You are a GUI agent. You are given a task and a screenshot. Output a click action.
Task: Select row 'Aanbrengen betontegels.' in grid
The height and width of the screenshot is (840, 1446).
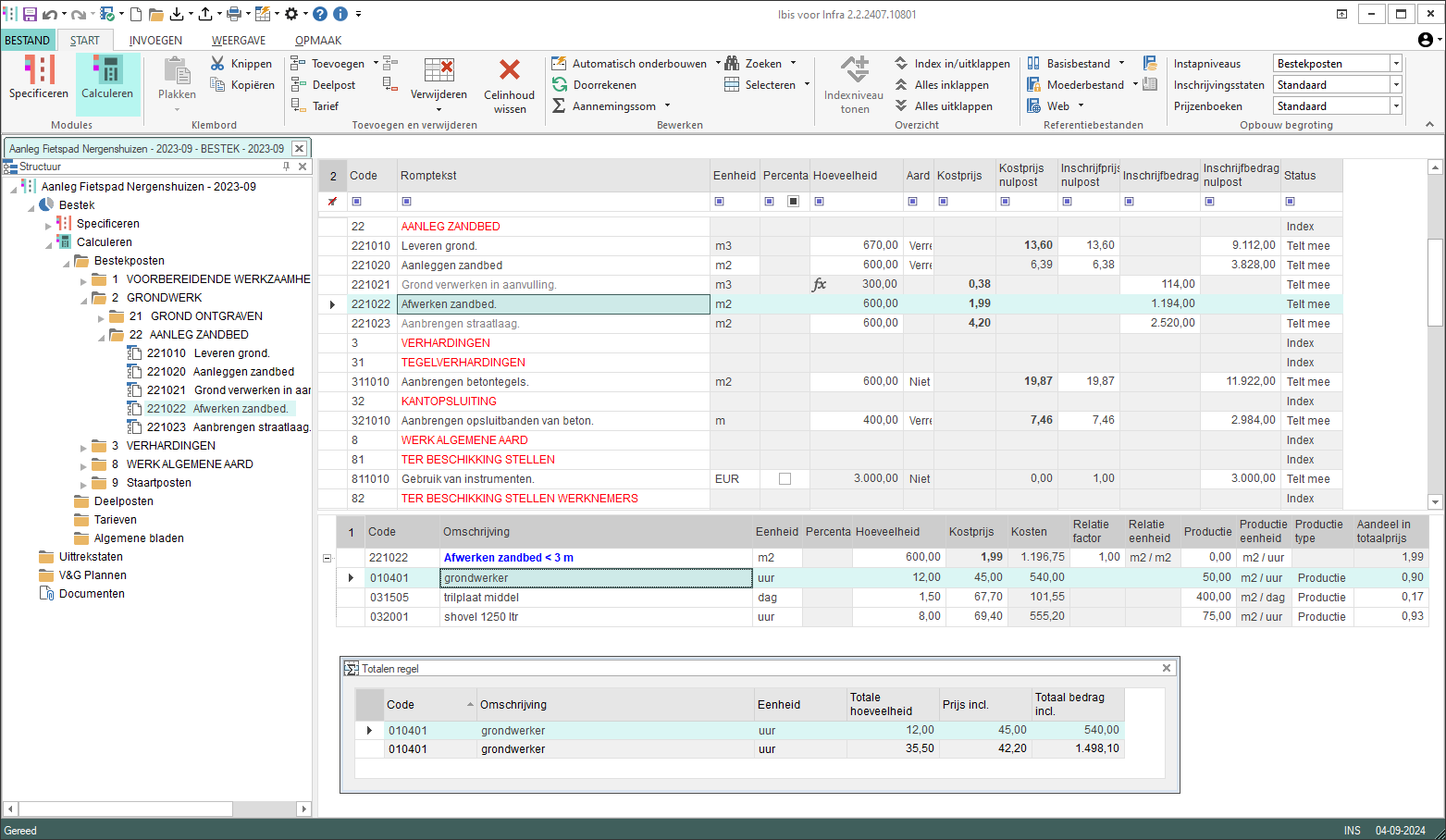pos(831,381)
